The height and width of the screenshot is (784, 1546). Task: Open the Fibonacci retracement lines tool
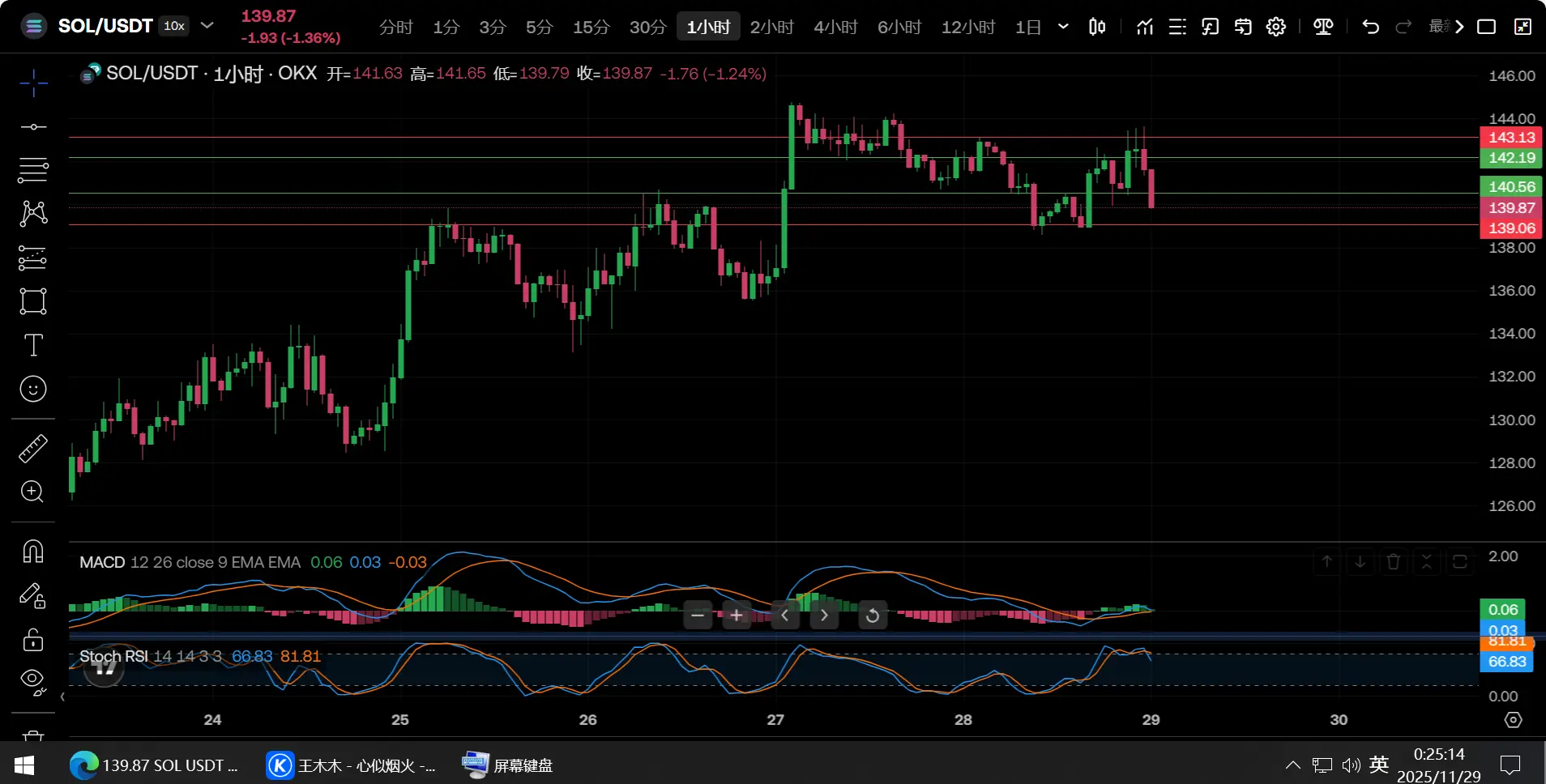(33, 170)
